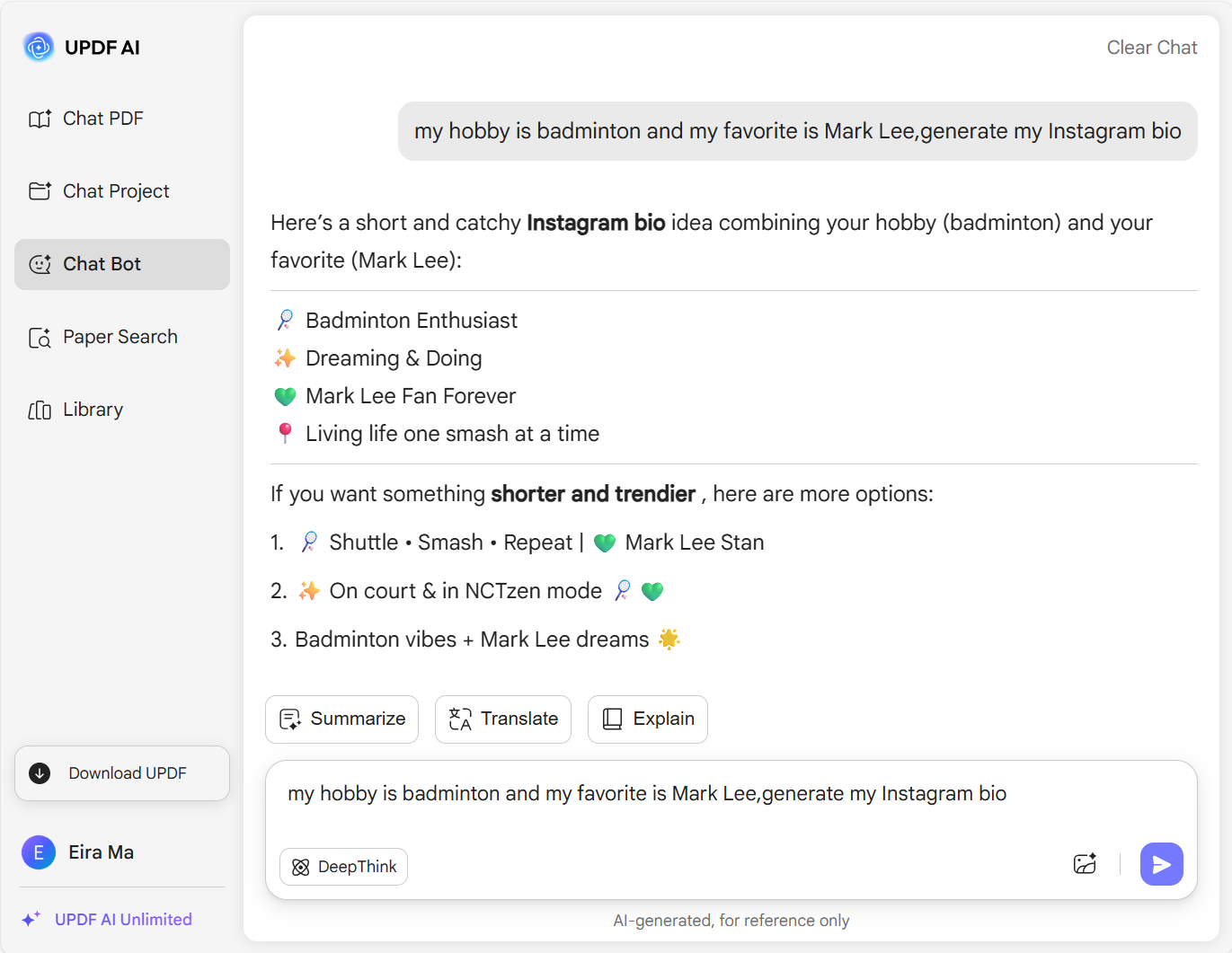
Task: Open the Chat PDF section
Action: [x=103, y=119]
